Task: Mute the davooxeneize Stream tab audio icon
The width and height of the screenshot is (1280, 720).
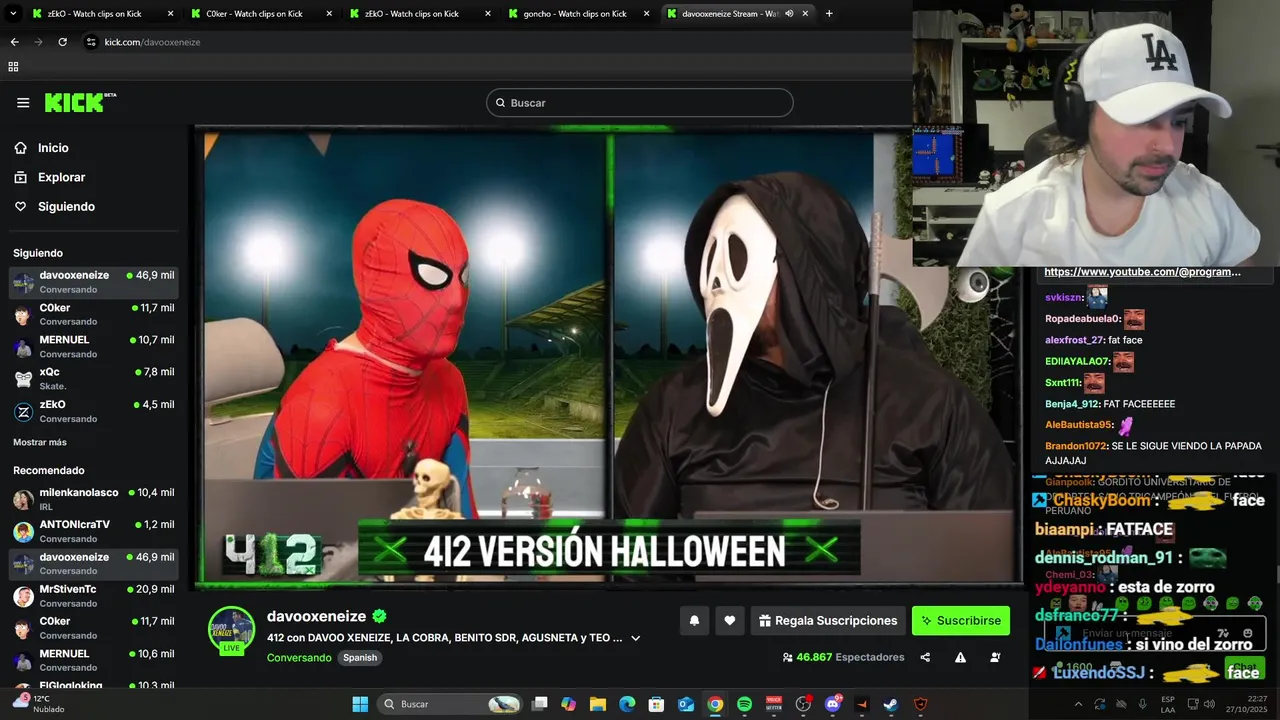Action: click(789, 14)
